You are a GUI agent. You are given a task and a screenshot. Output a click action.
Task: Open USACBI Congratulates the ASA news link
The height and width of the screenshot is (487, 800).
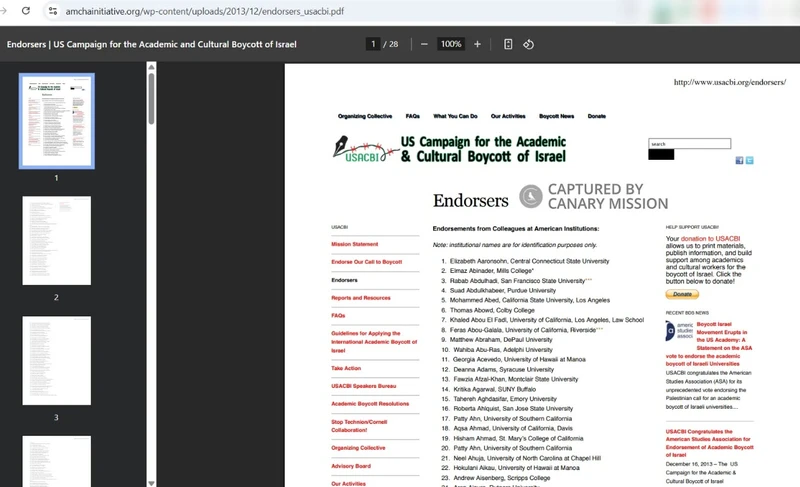point(709,443)
